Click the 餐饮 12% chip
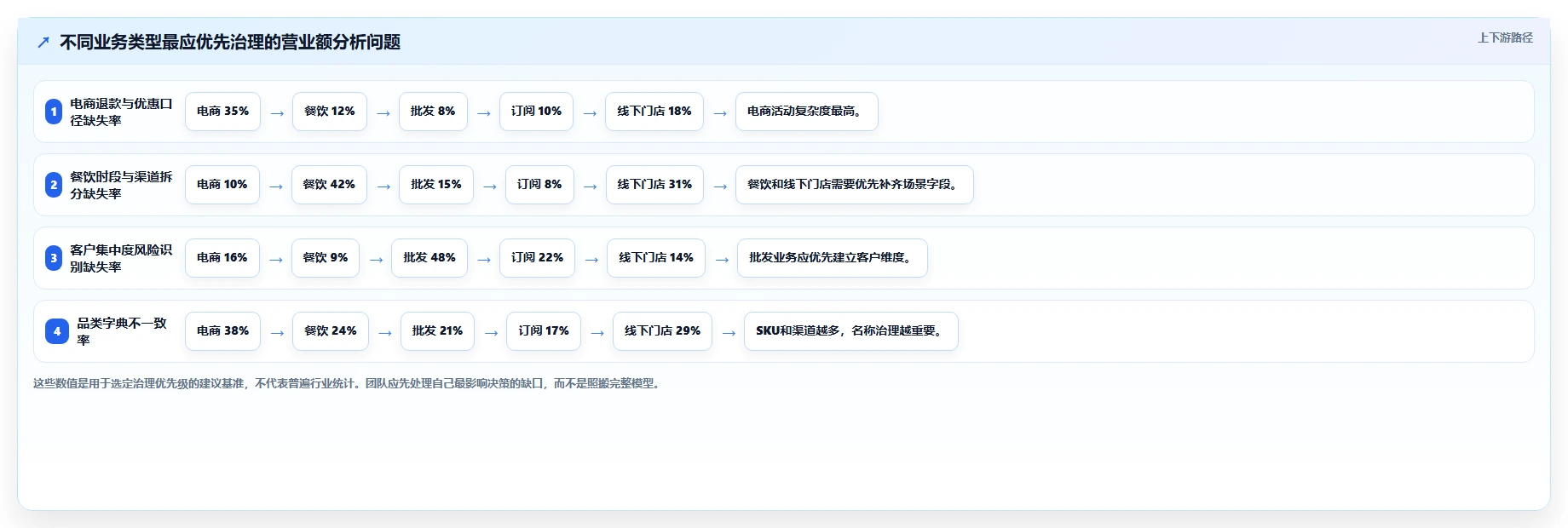This screenshot has height=528, width=1568. [330, 112]
